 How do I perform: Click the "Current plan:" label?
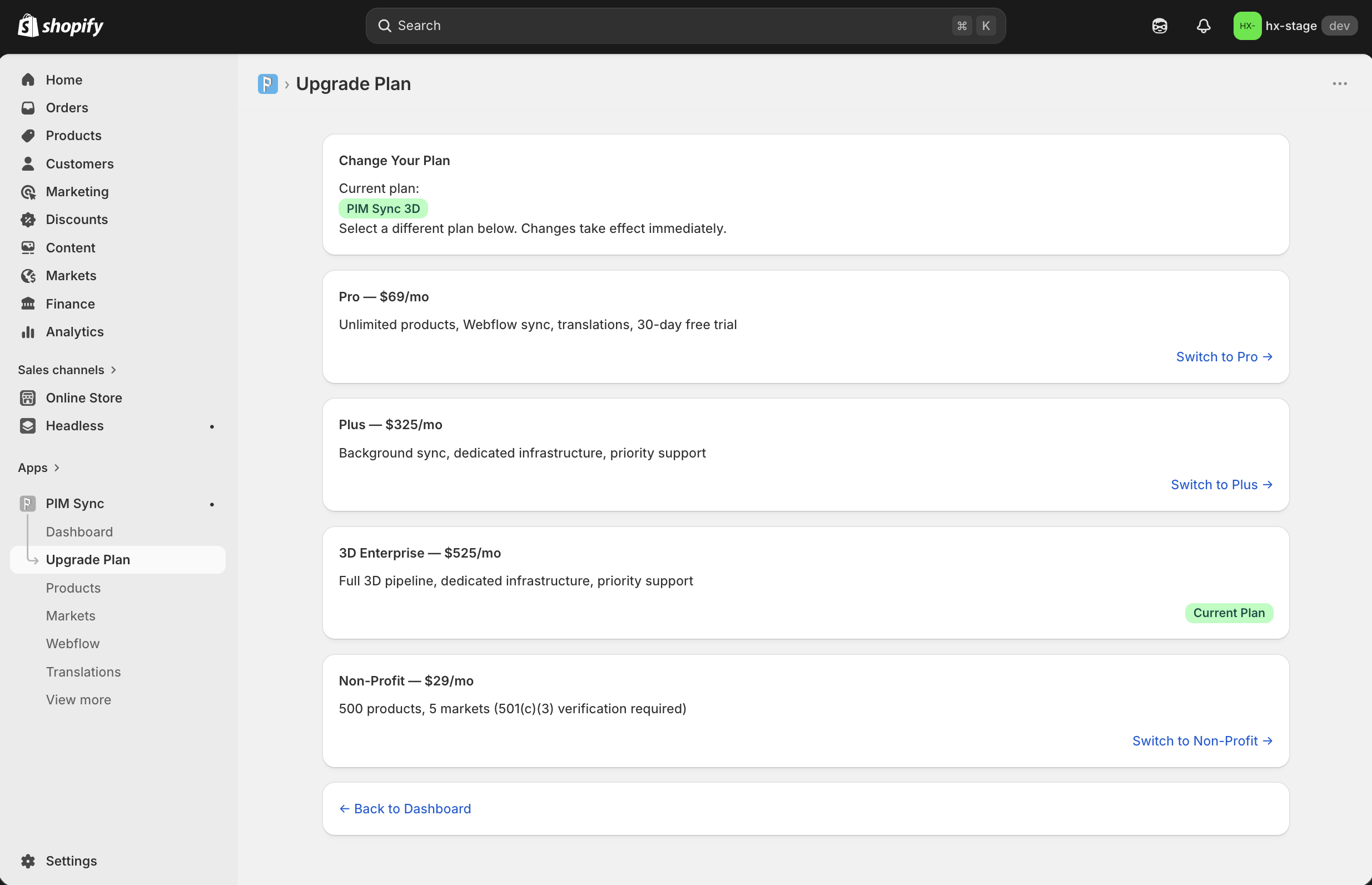(379, 188)
